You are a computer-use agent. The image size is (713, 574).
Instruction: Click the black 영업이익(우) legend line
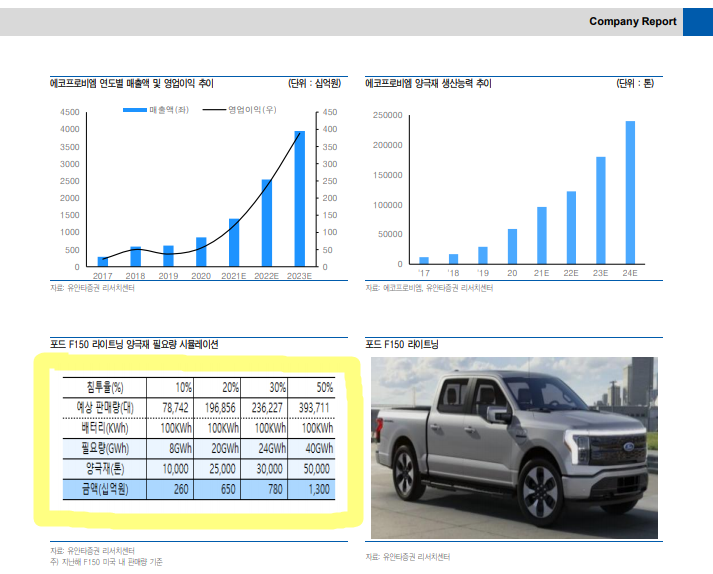click(214, 110)
